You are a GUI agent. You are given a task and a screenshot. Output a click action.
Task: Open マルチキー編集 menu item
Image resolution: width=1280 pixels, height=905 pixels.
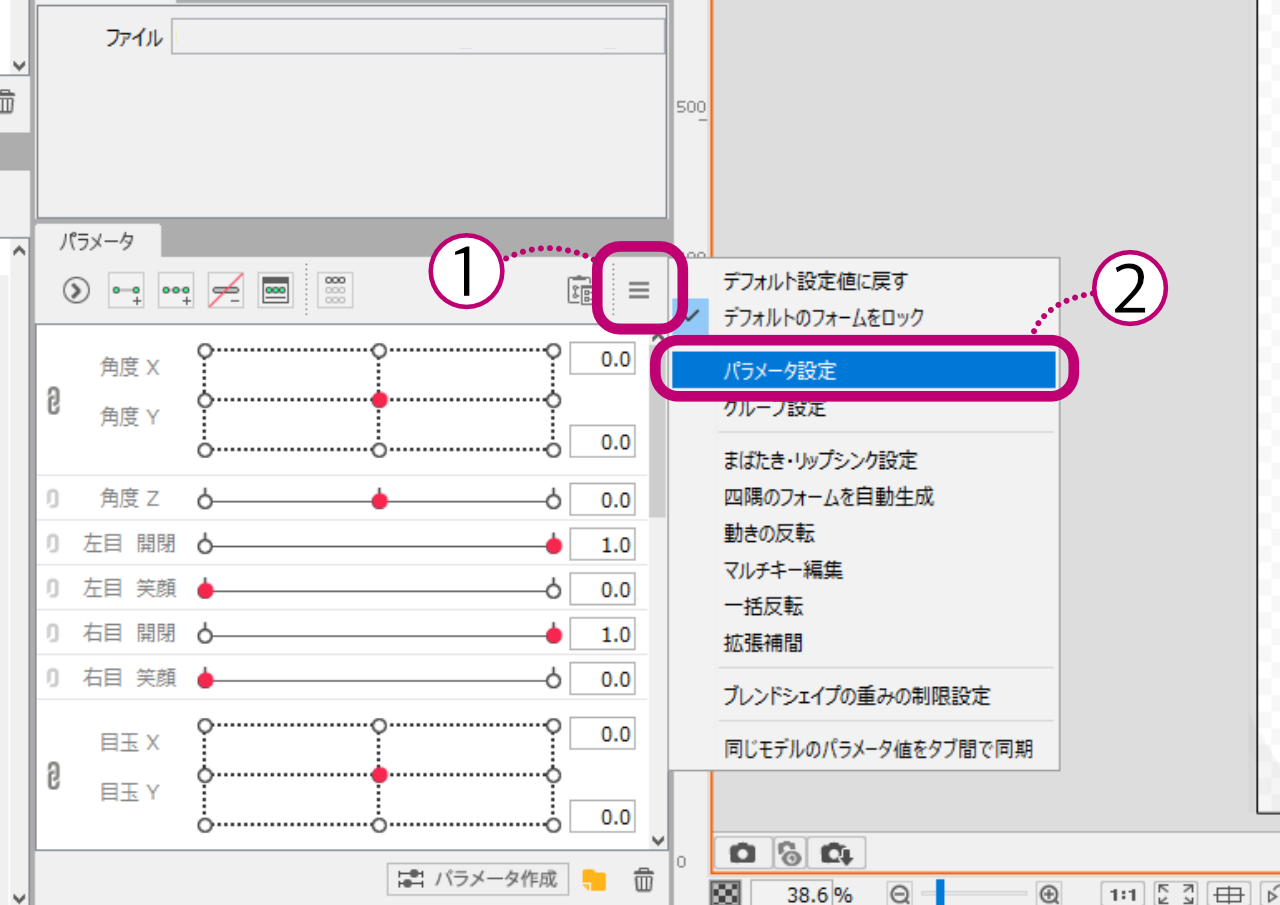783,570
